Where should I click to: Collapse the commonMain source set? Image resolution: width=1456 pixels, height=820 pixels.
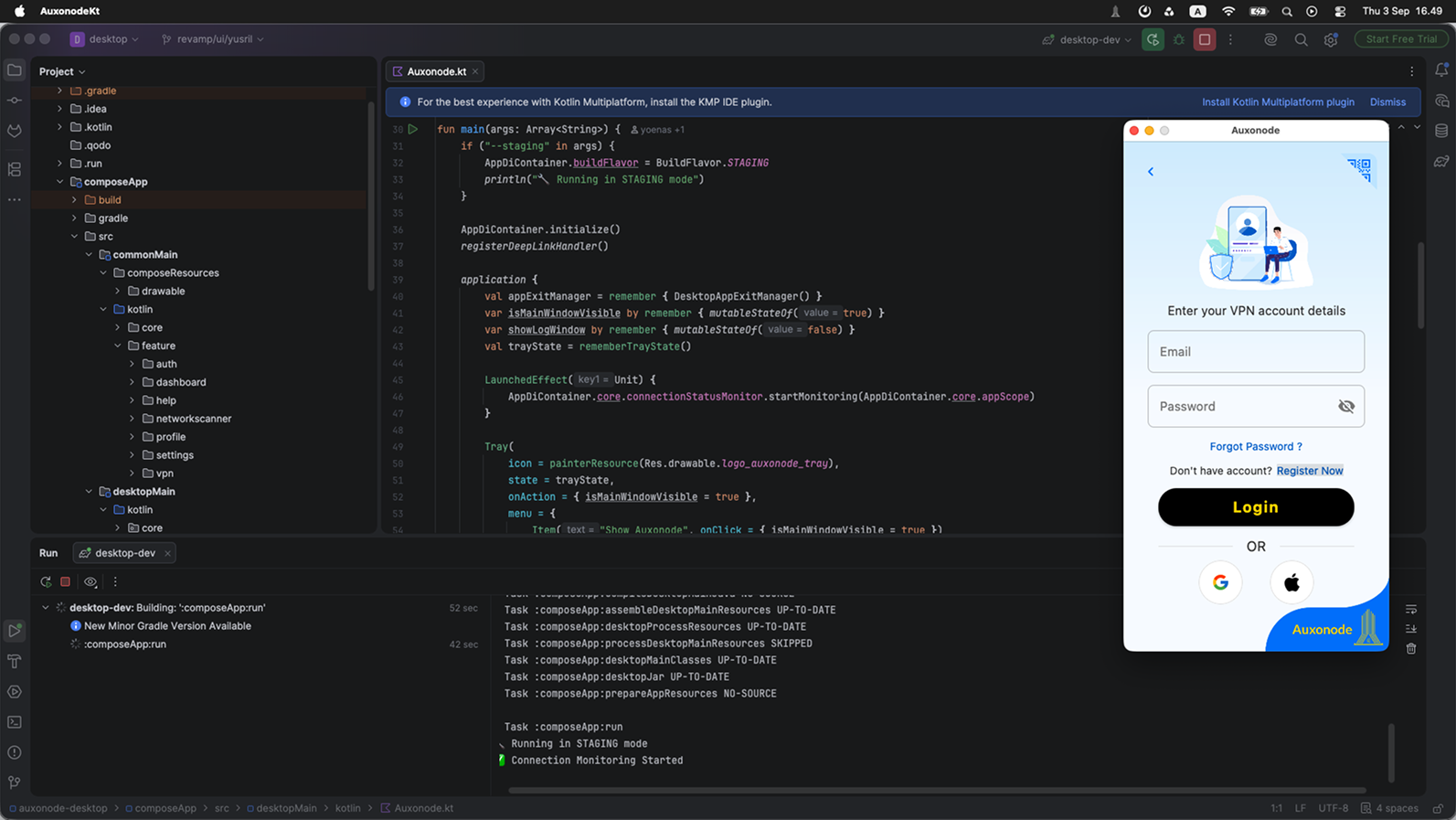pos(90,255)
